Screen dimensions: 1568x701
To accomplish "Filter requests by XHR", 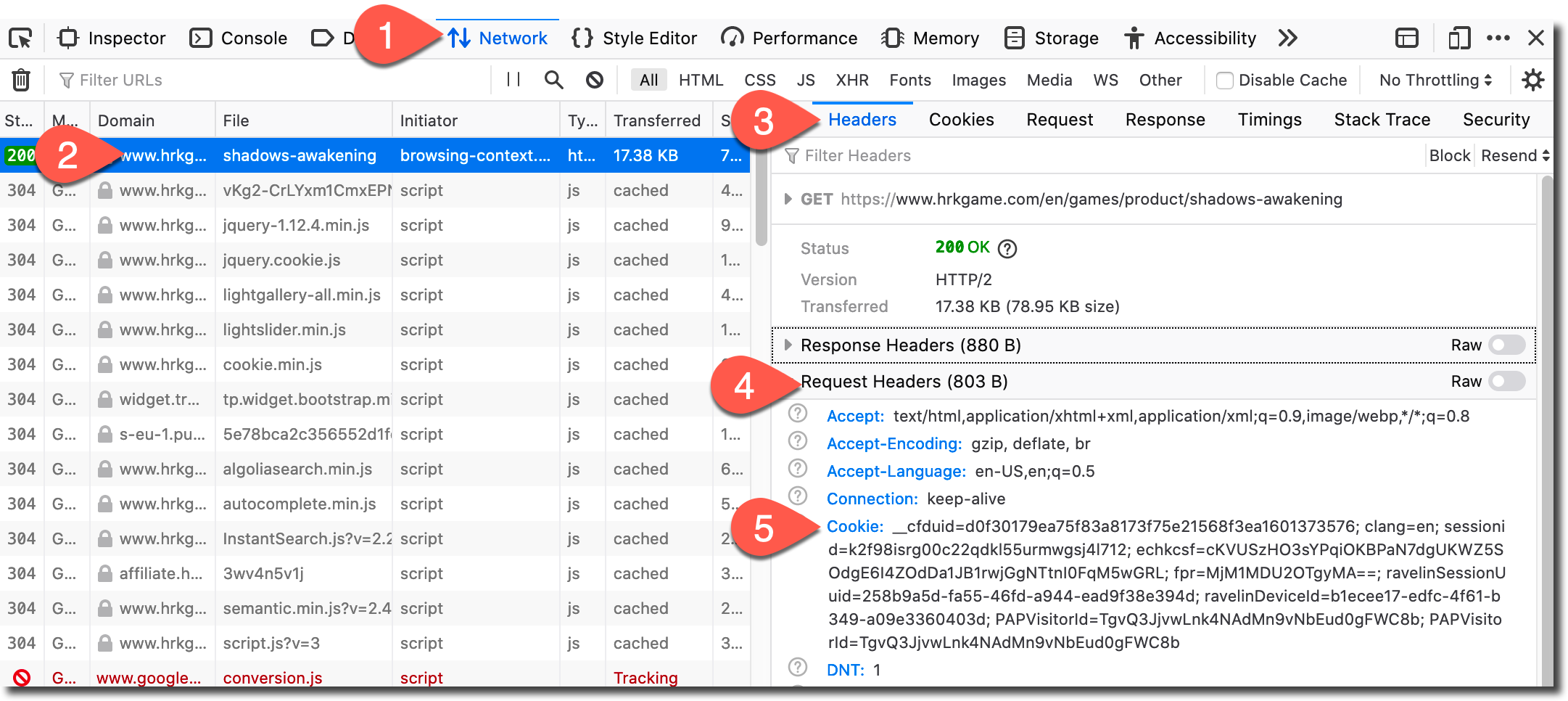I will tap(851, 80).
